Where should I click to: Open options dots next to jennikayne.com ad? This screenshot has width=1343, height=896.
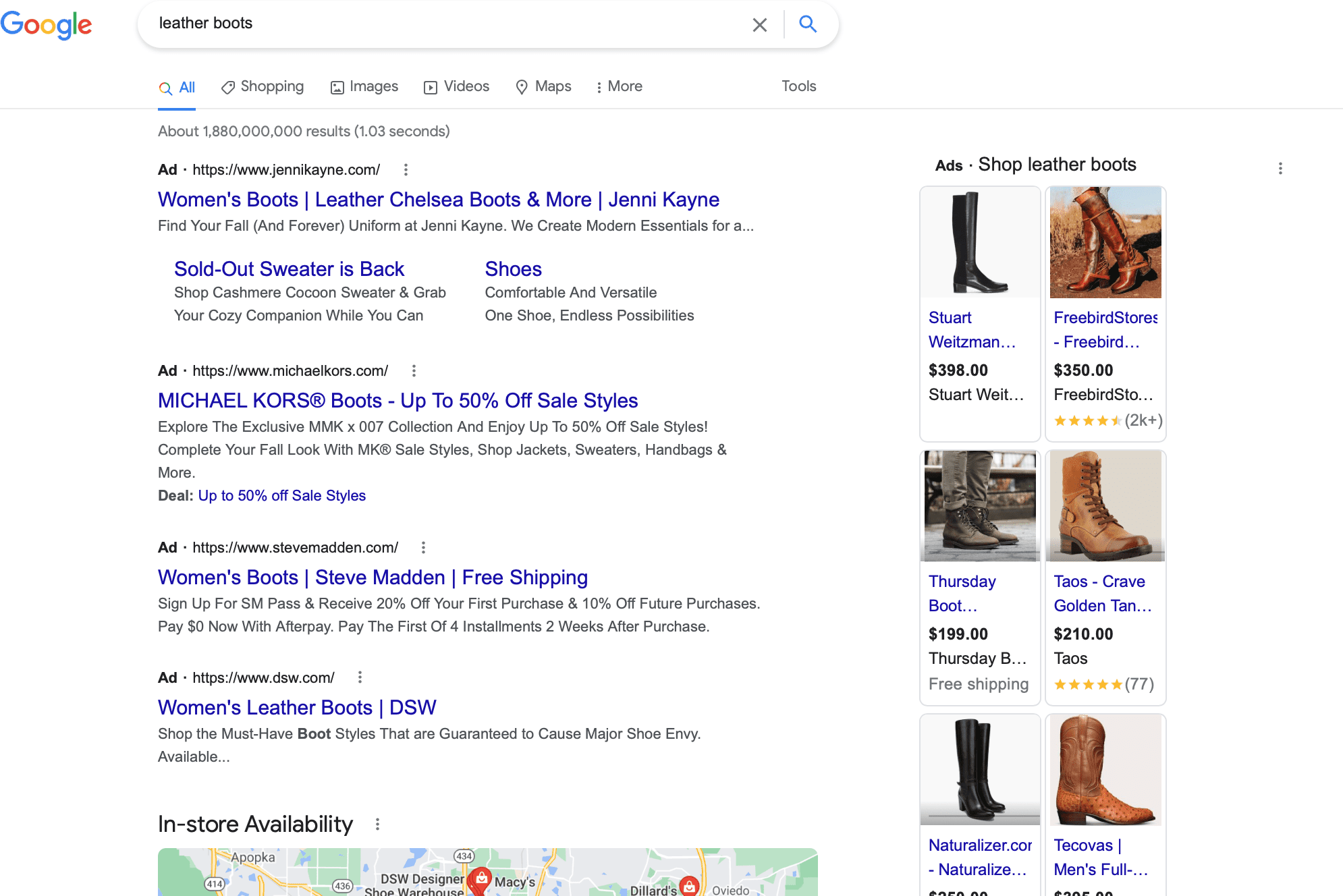[x=406, y=169]
